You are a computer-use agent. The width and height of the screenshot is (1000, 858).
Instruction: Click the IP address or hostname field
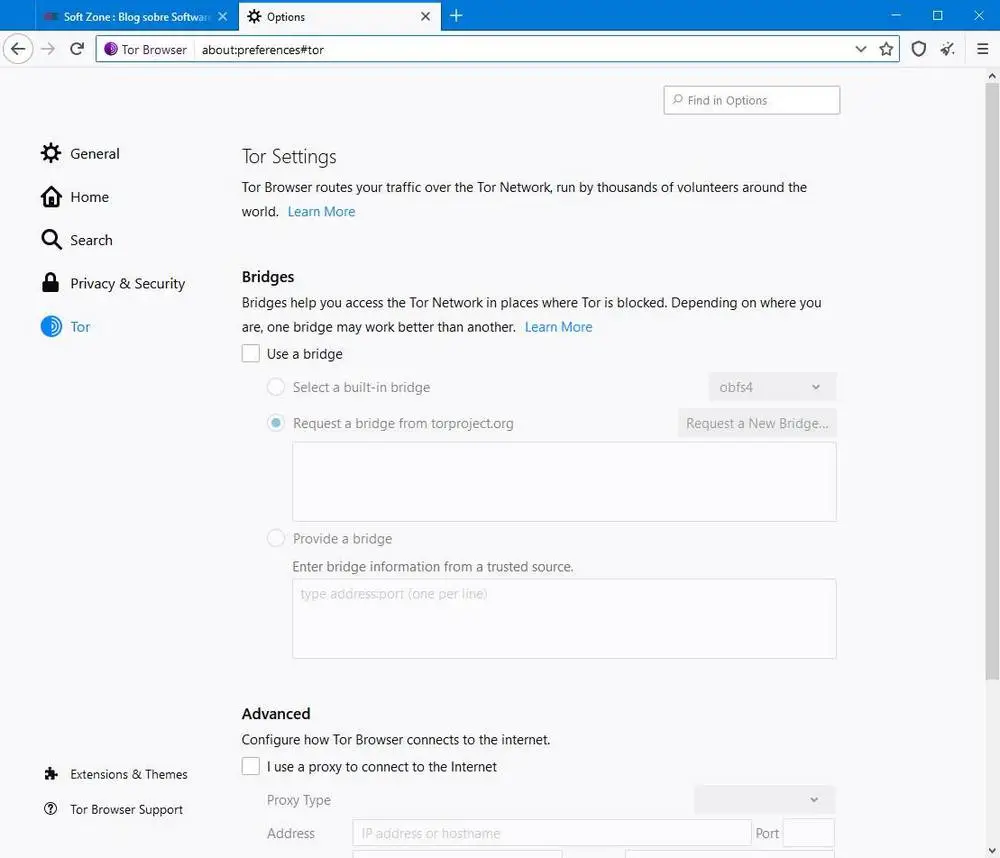click(x=552, y=832)
